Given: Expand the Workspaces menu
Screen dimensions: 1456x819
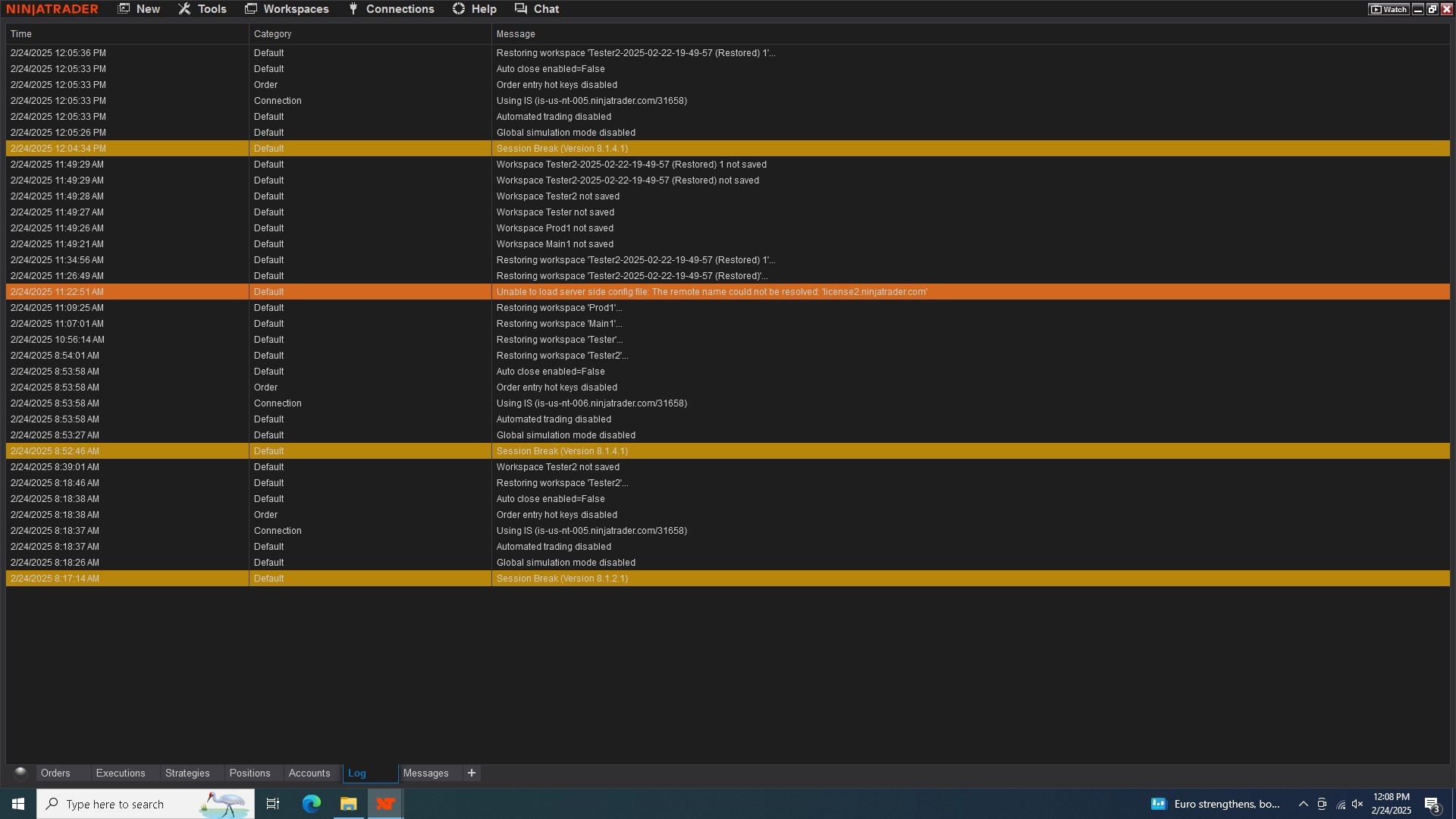Looking at the screenshot, I should 287,9.
